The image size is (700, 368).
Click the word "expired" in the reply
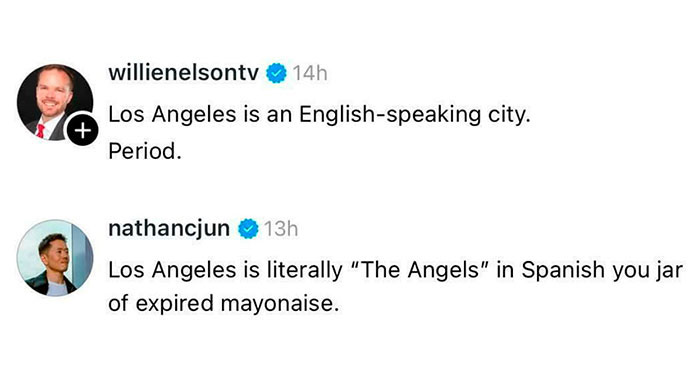175,305
